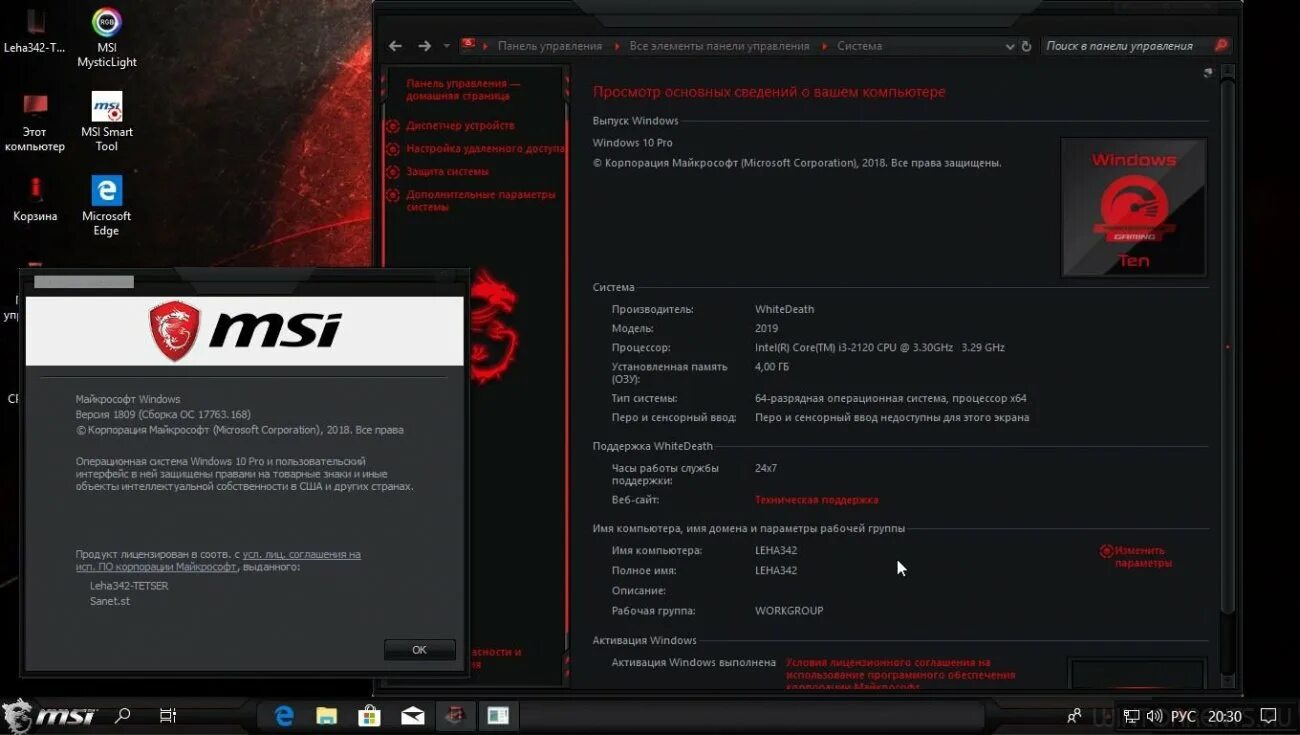Open the Action Center notifications icon
The height and width of the screenshot is (735, 1300).
coord(1268,716)
